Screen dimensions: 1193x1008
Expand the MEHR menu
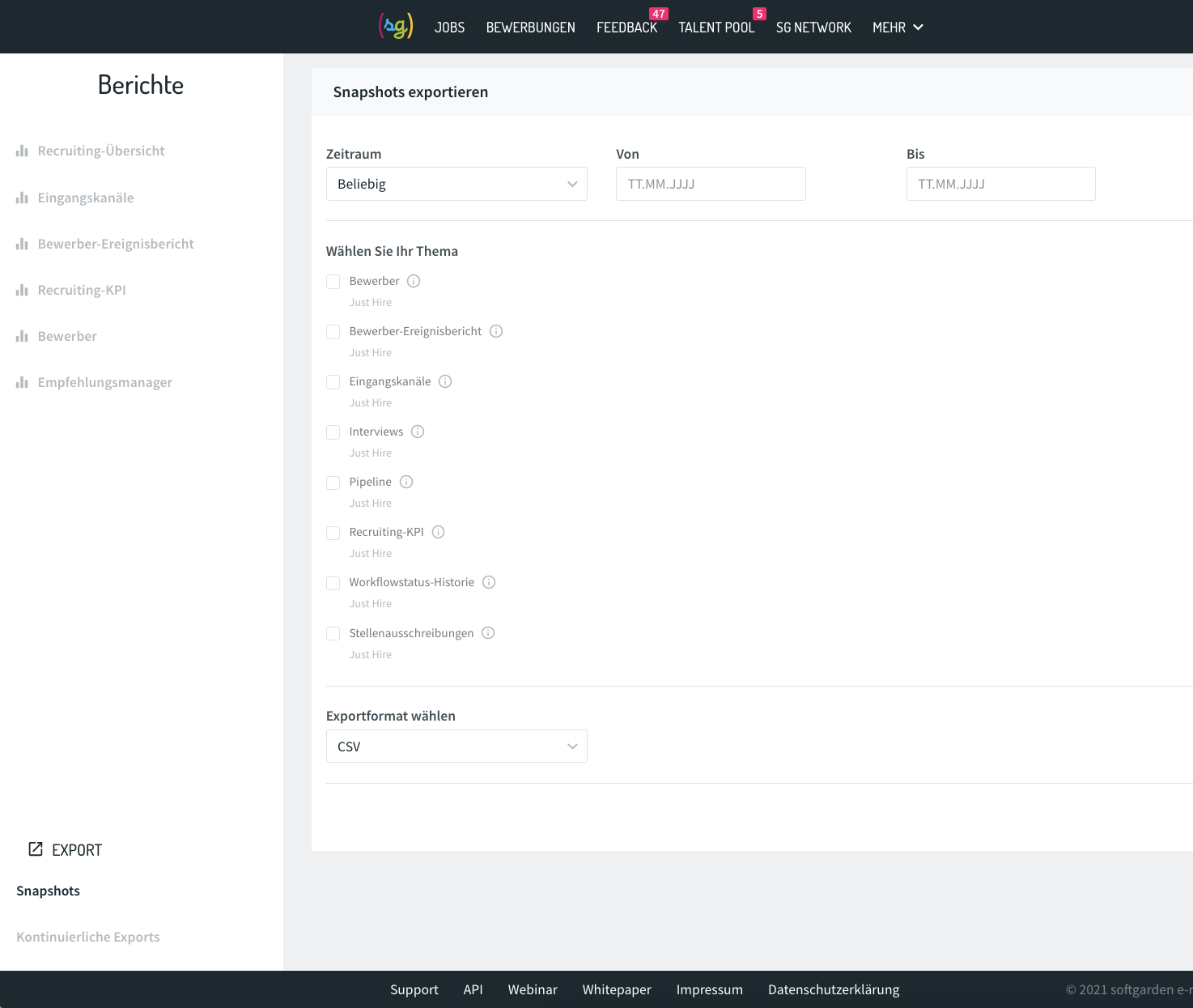point(898,28)
